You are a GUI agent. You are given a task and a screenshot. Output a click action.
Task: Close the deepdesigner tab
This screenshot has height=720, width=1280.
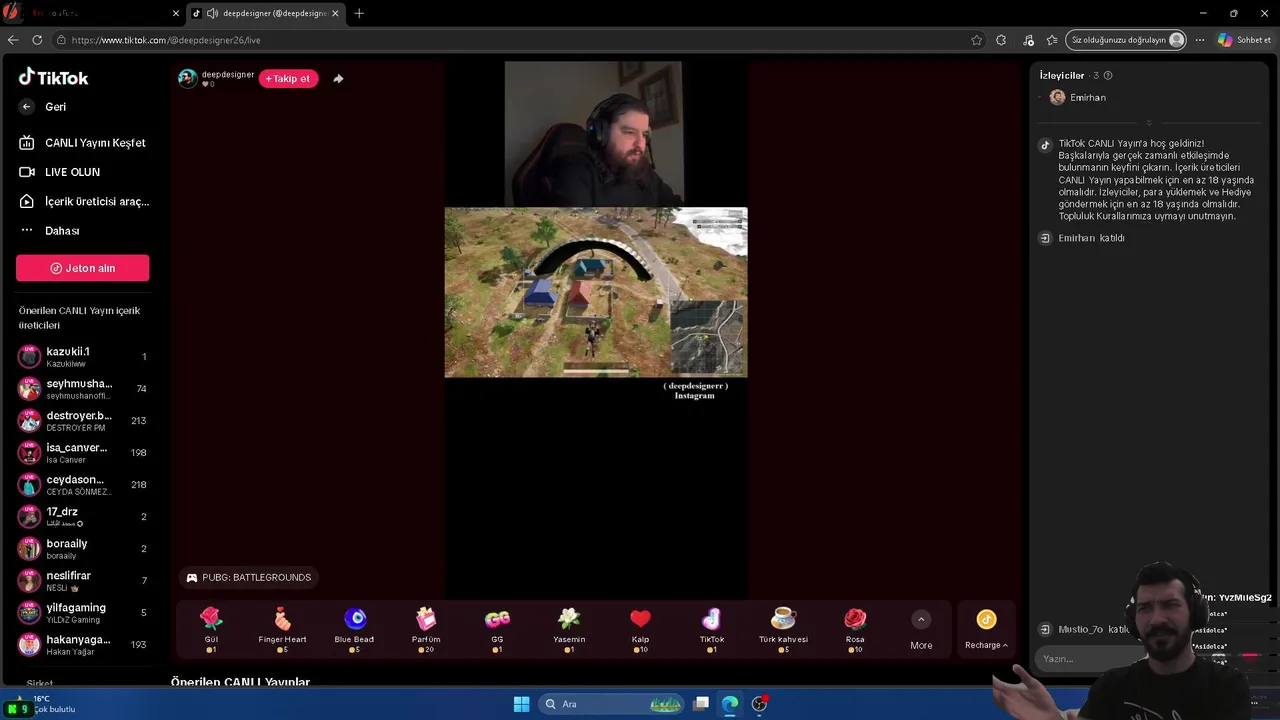tap(335, 14)
